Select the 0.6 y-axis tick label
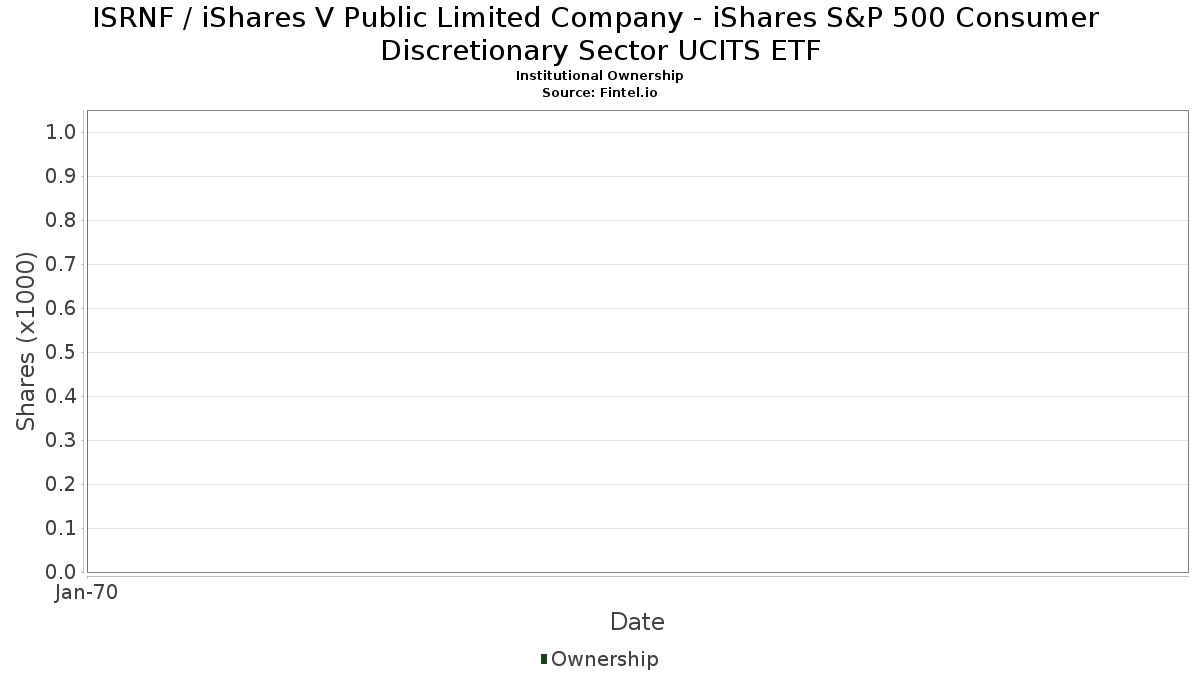1200x675 pixels. [62, 309]
